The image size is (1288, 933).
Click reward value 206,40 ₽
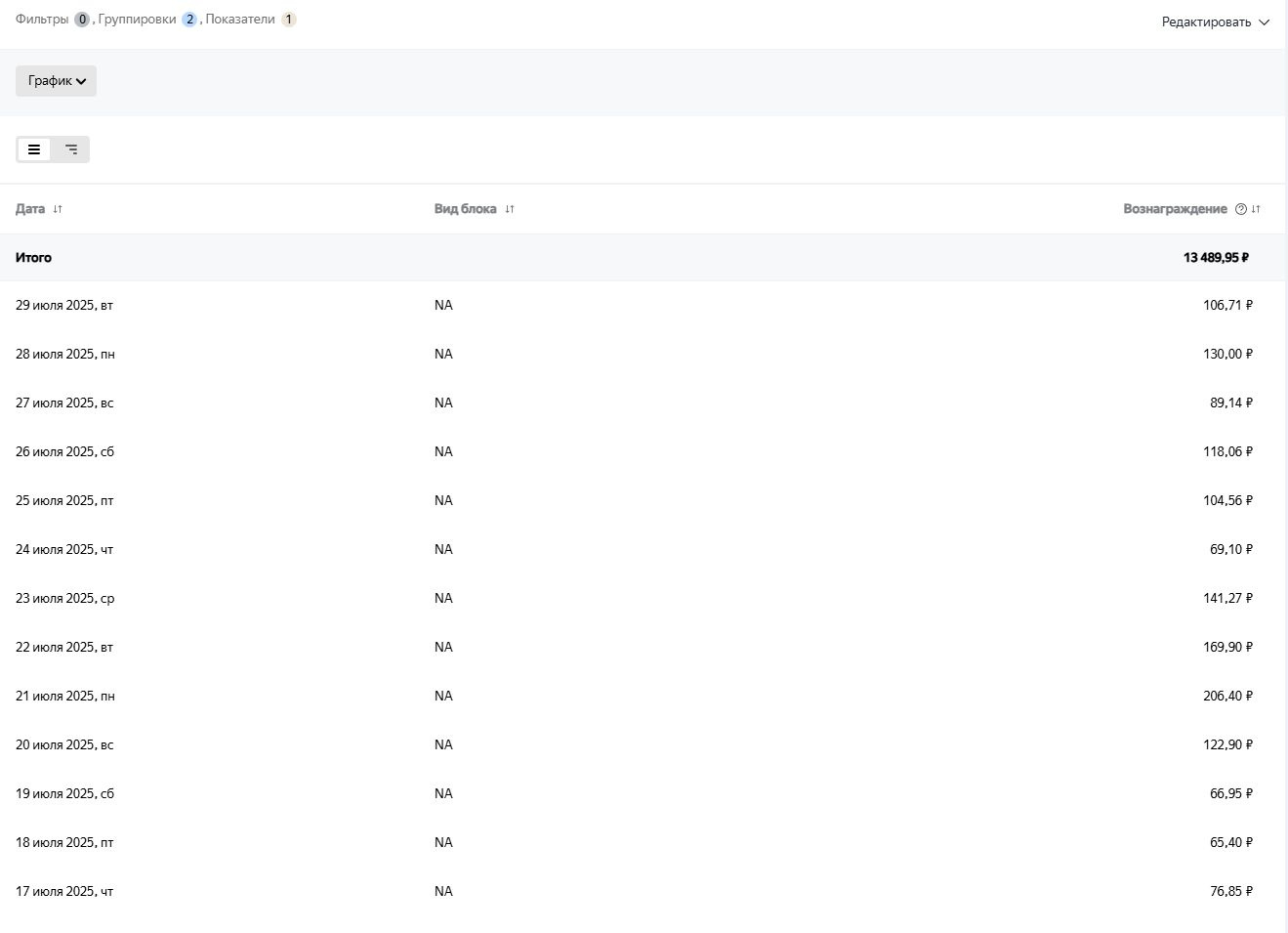(x=1227, y=696)
